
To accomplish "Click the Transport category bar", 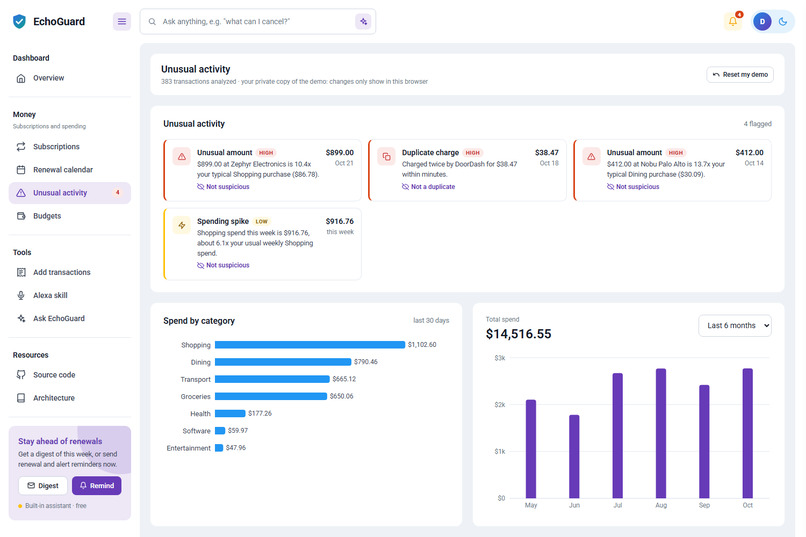I will tap(272, 379).
